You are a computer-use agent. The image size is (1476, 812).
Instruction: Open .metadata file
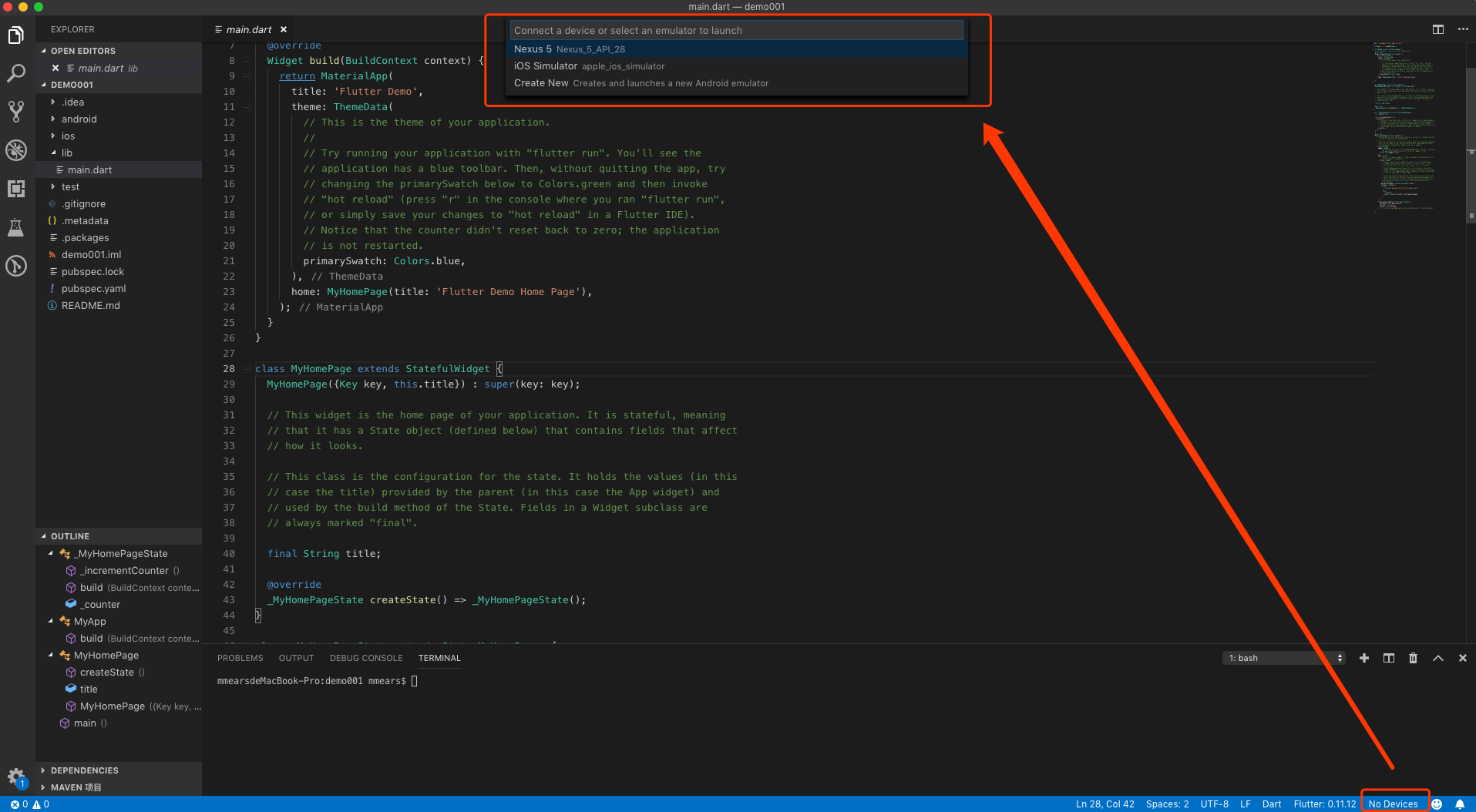click(119, 220)
